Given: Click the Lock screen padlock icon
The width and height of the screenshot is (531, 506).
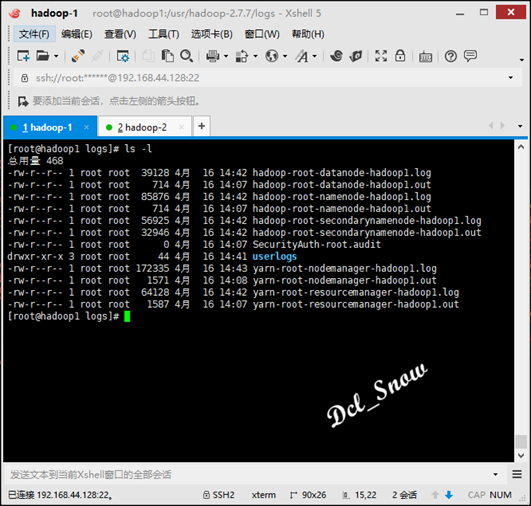Looking at the screenshot, I should 400,56.
